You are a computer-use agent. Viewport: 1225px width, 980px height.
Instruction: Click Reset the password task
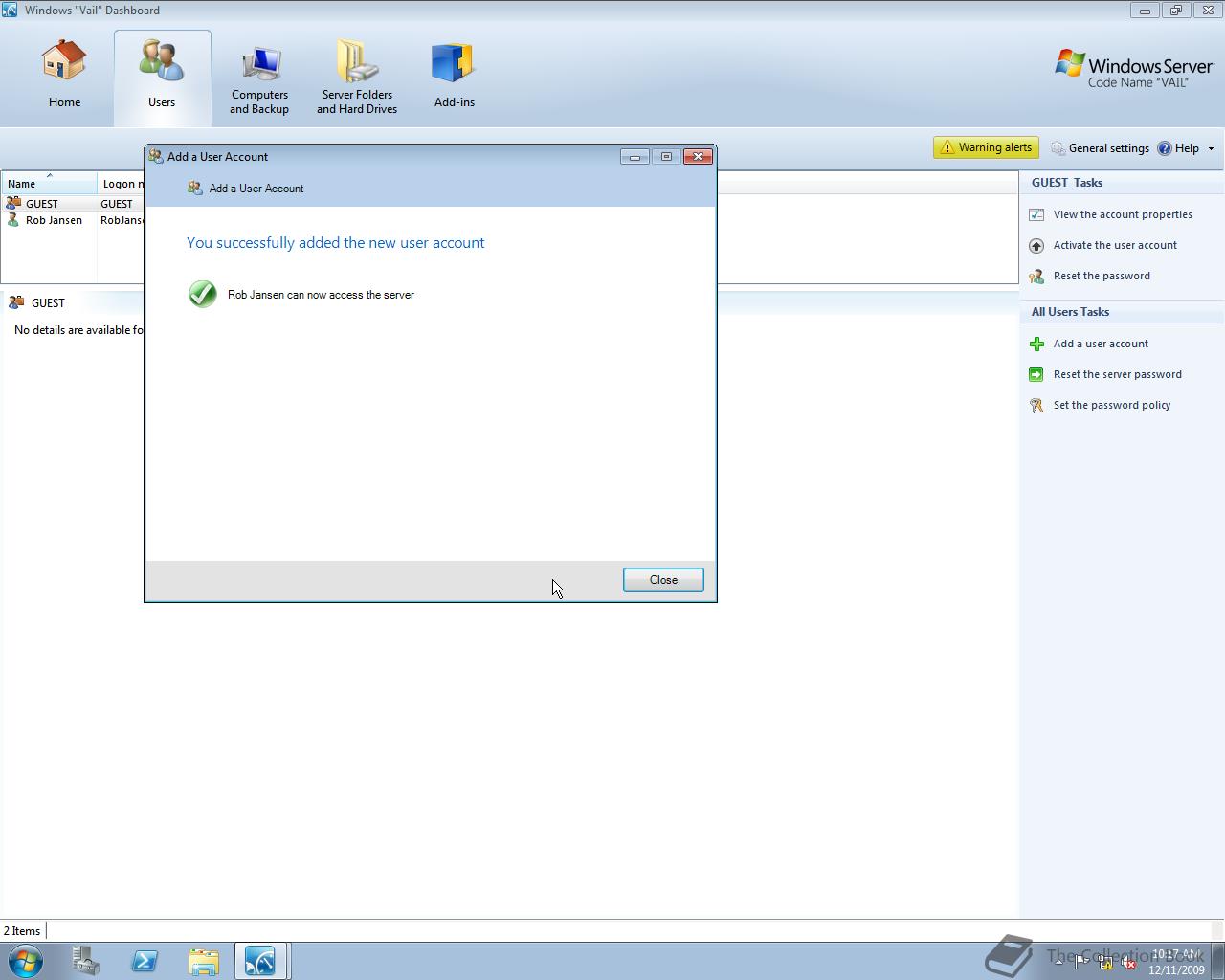coord(1102,276)
